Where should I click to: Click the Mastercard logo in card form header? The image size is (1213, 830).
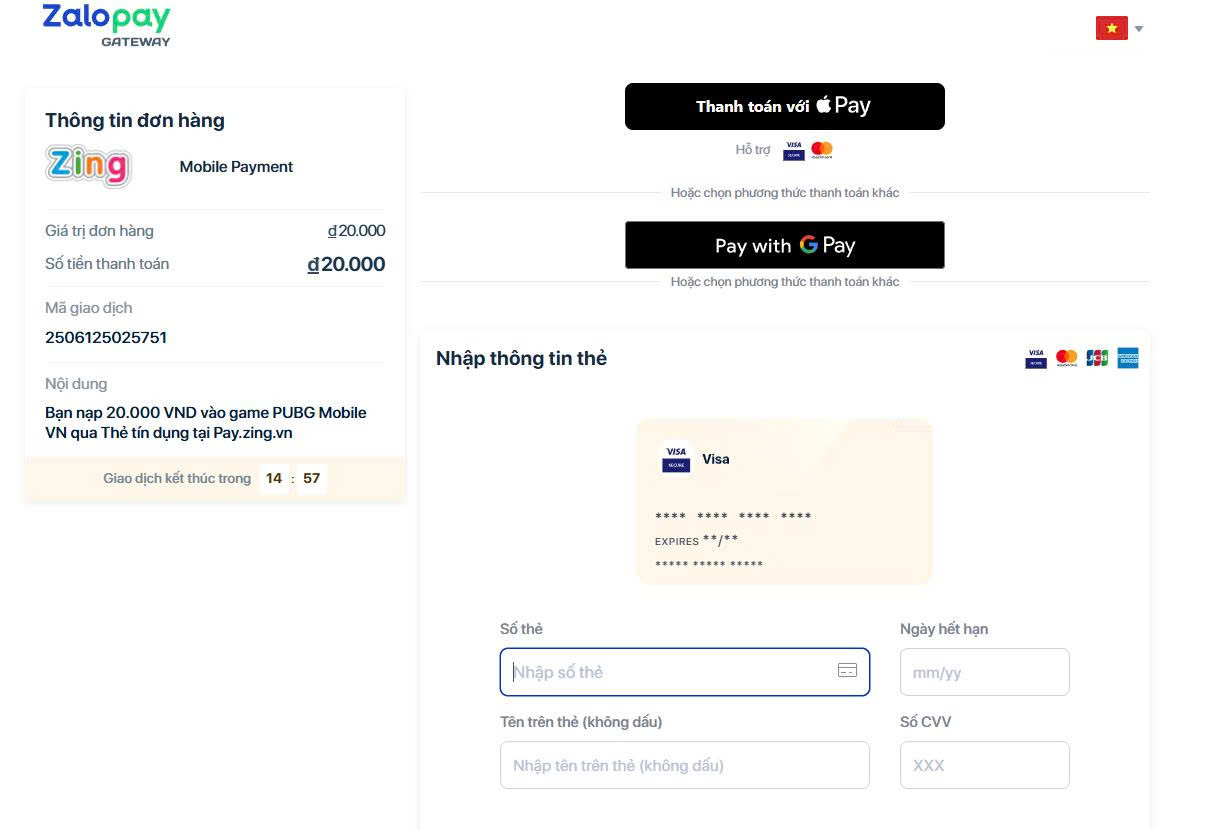(x=1067, y=358)
